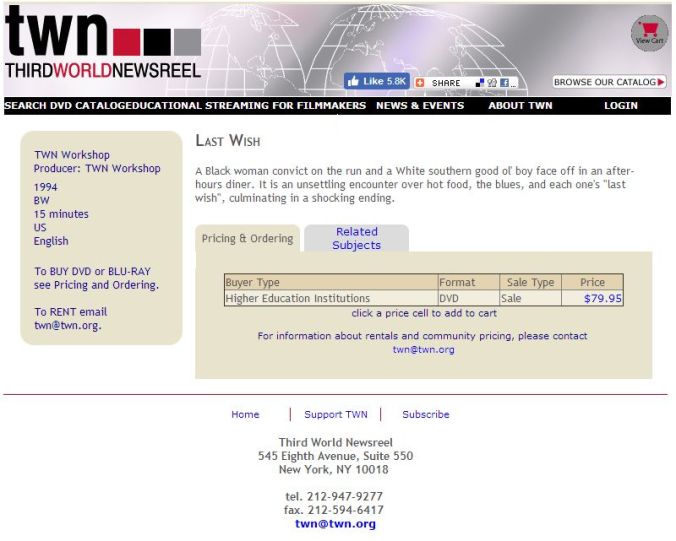Click the Subscribe footer link
Screen dimensions: 676x541
click(426, 414)
